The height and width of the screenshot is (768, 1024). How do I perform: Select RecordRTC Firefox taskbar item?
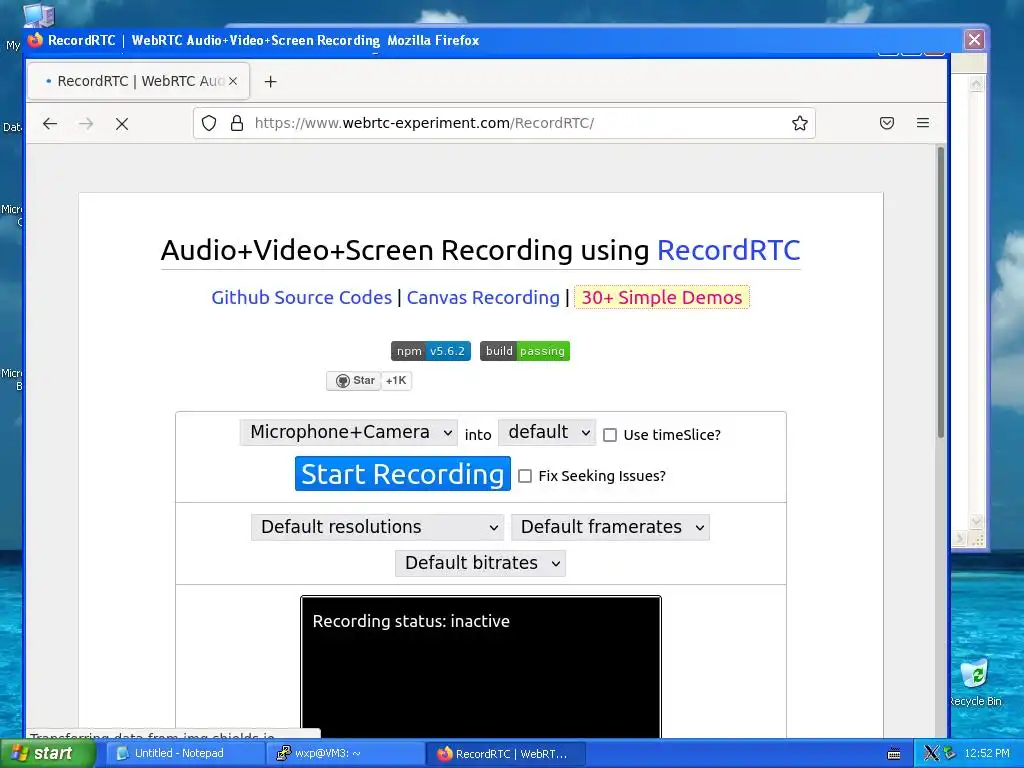(505, 754)
